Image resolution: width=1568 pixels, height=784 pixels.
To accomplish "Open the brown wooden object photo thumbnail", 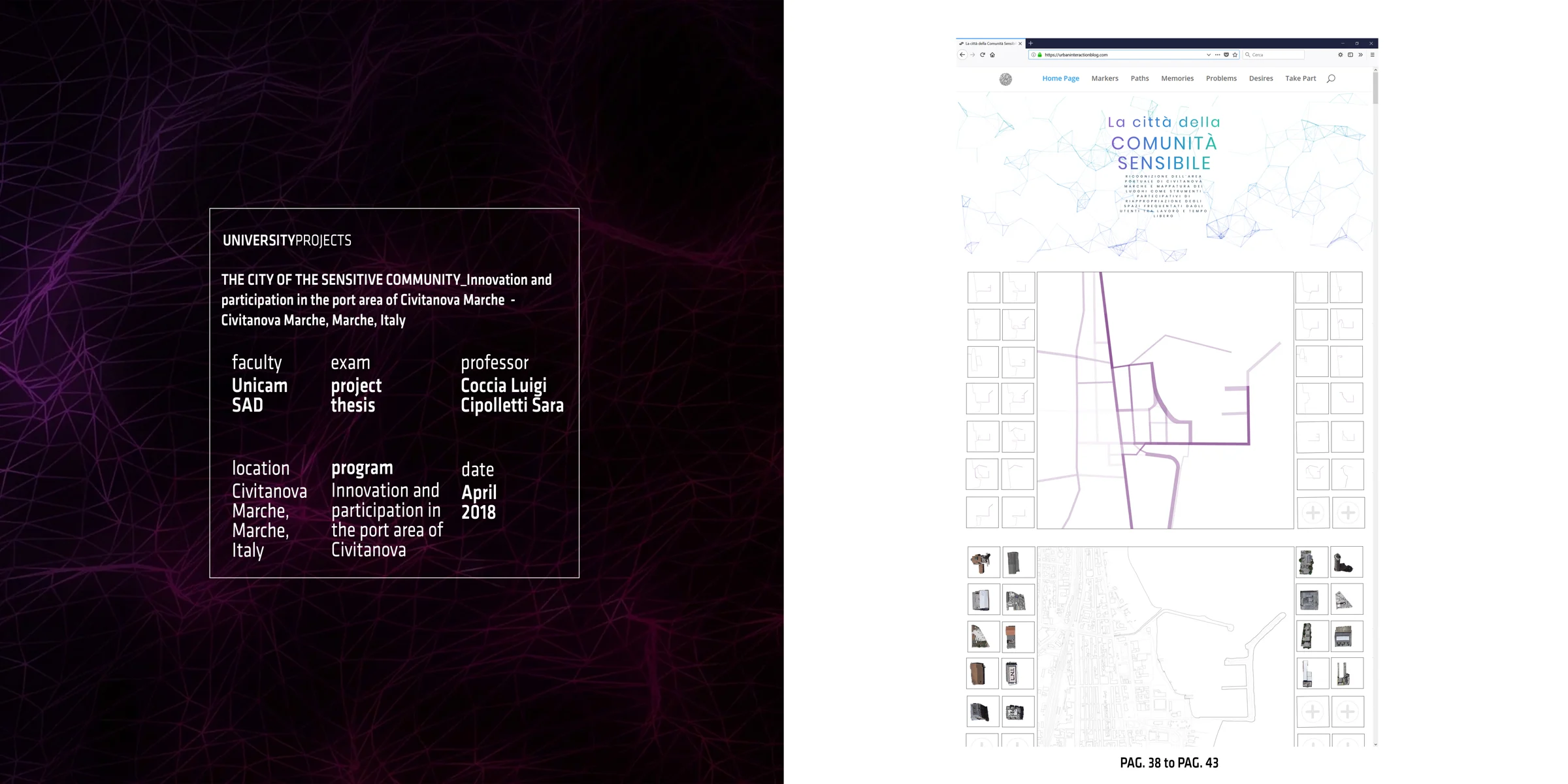I will pos(982,674).
